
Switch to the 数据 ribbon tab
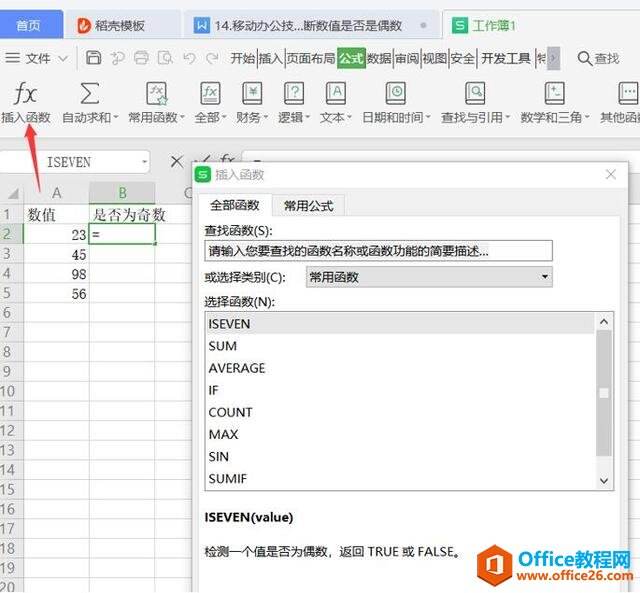[379, 58]
